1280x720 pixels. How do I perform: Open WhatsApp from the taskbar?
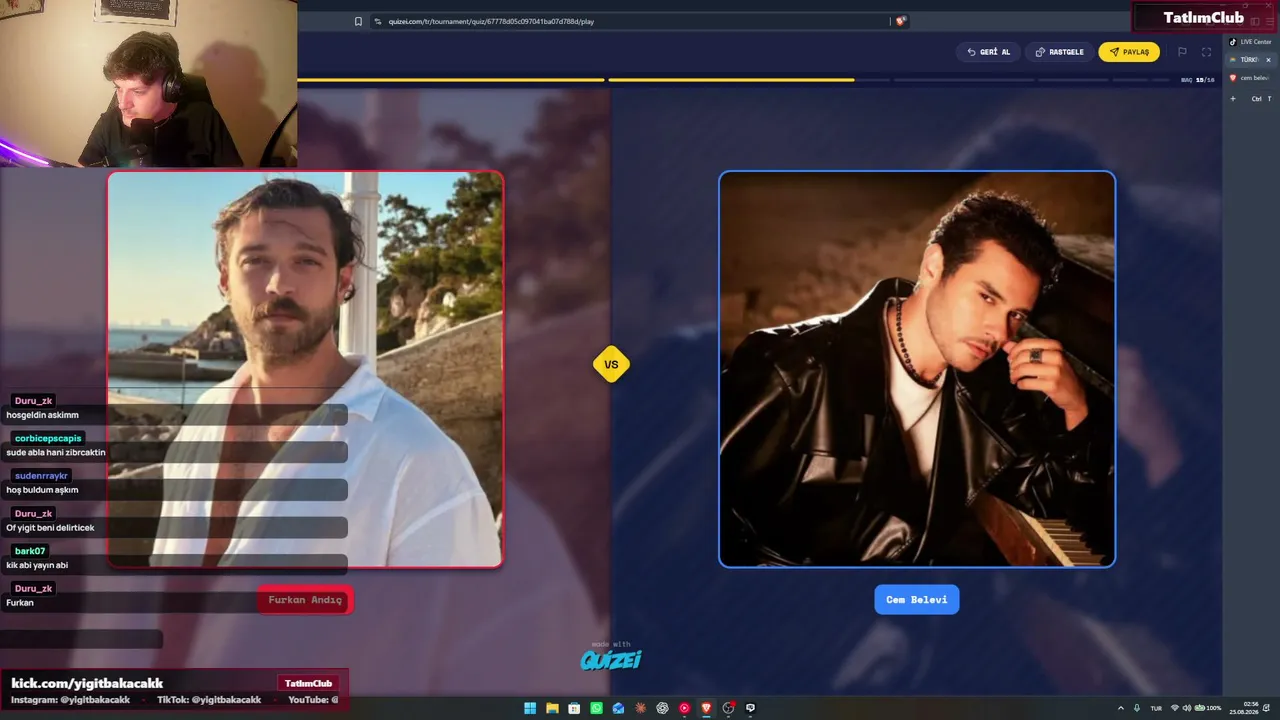(x=596, y=708)
